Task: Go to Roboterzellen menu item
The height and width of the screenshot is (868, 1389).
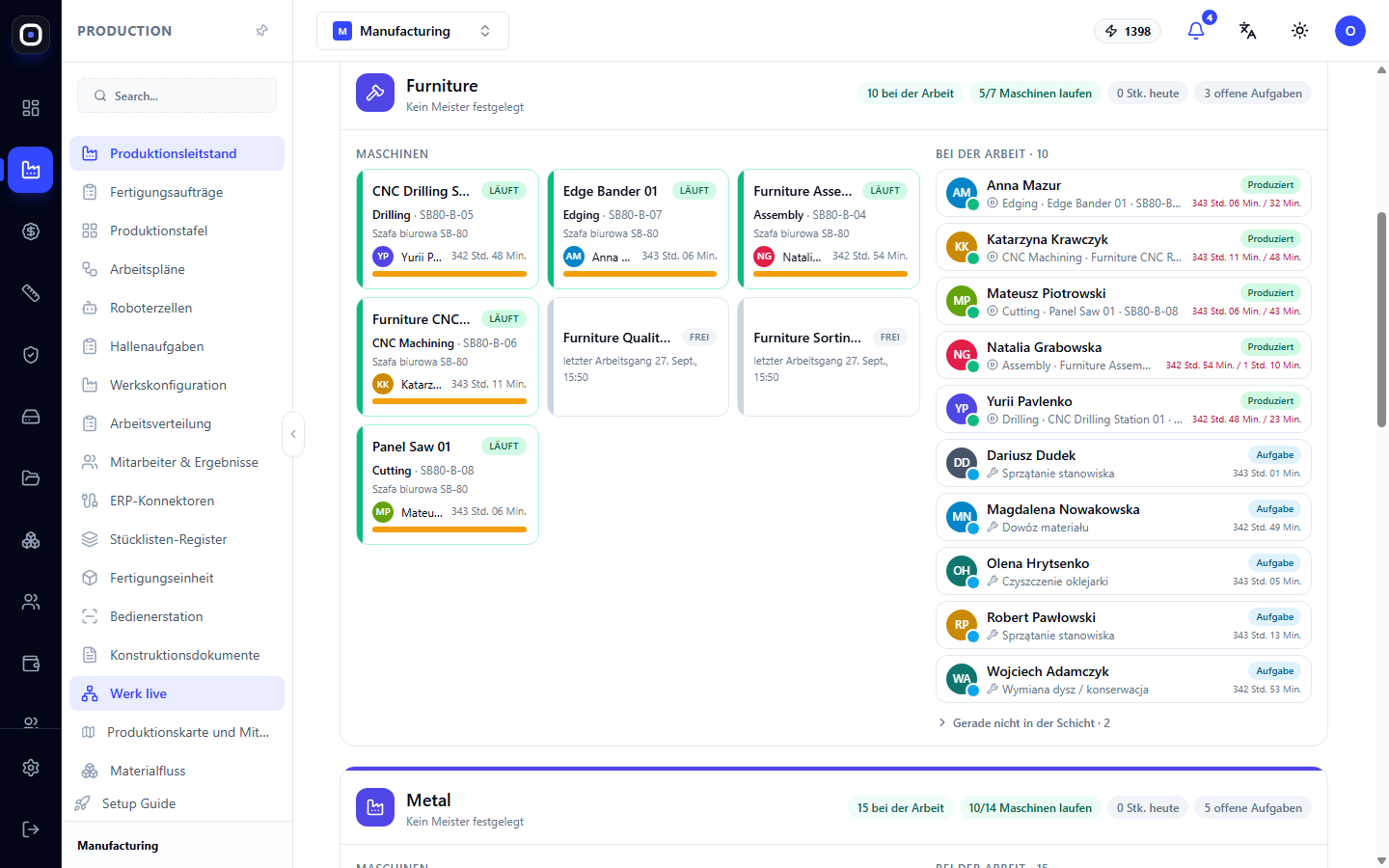Action: pos(177,308)
